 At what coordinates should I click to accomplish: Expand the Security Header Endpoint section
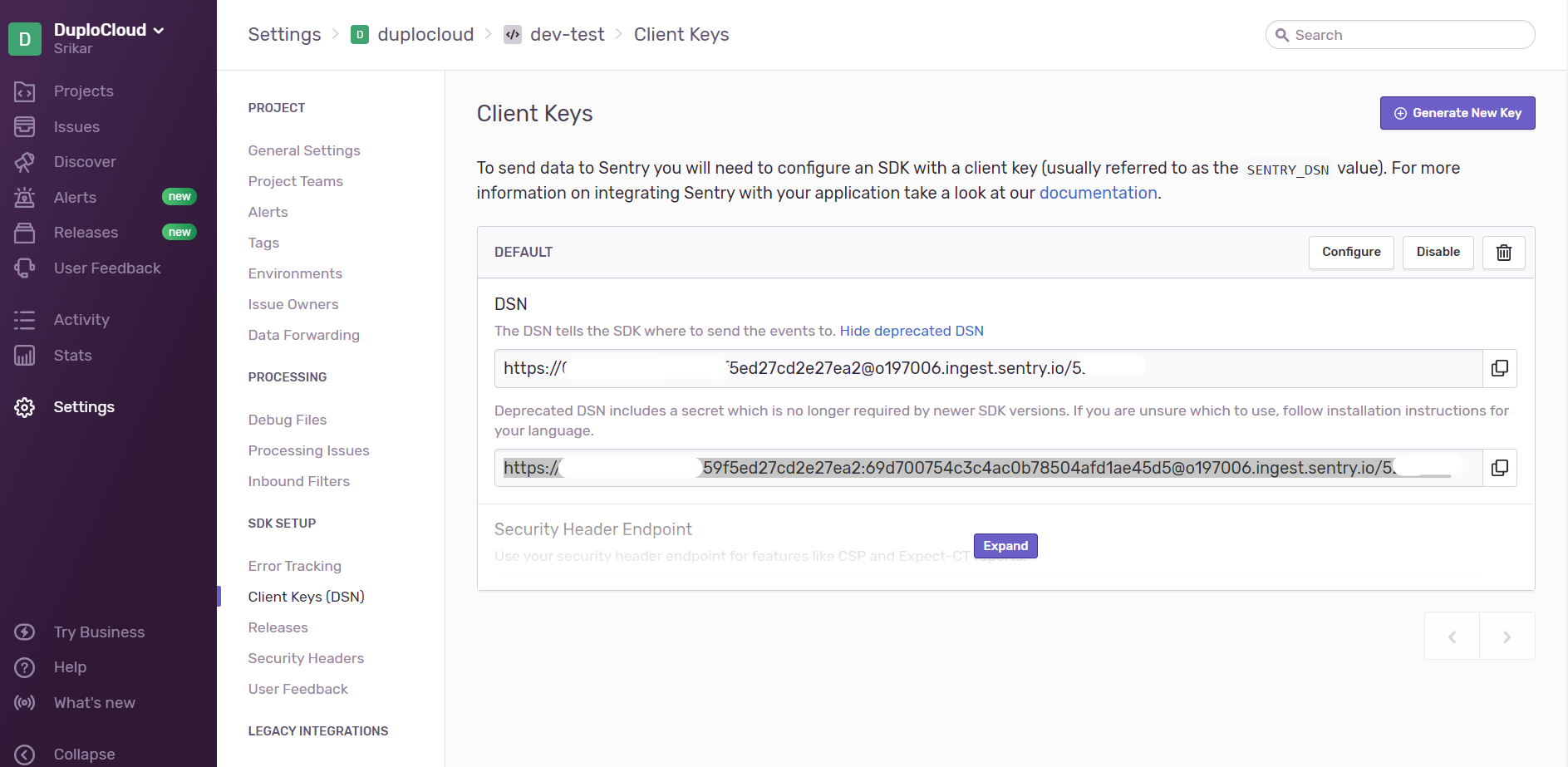tap(1005, 546)
